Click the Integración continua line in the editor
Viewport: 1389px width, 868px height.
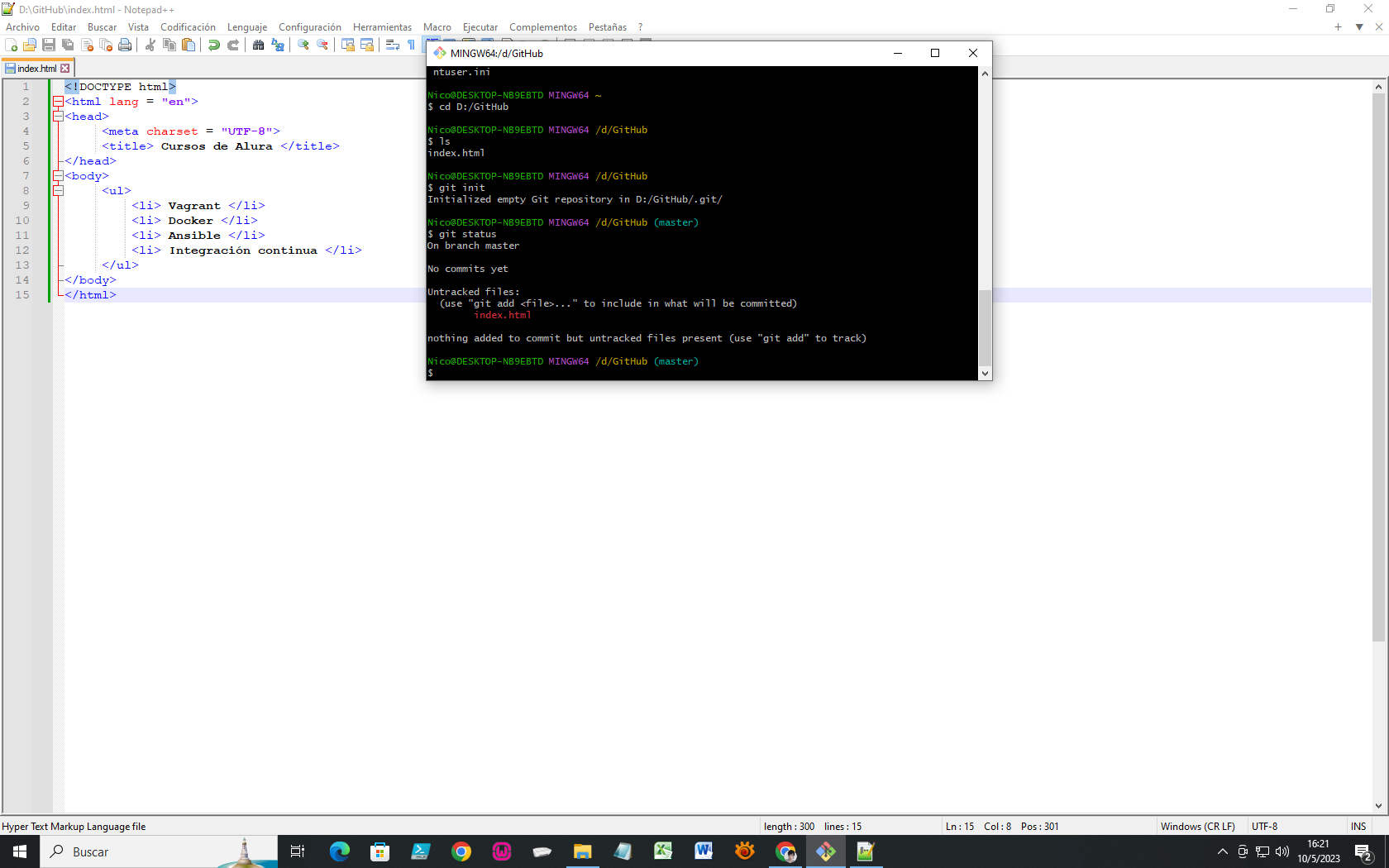point(246,250)
